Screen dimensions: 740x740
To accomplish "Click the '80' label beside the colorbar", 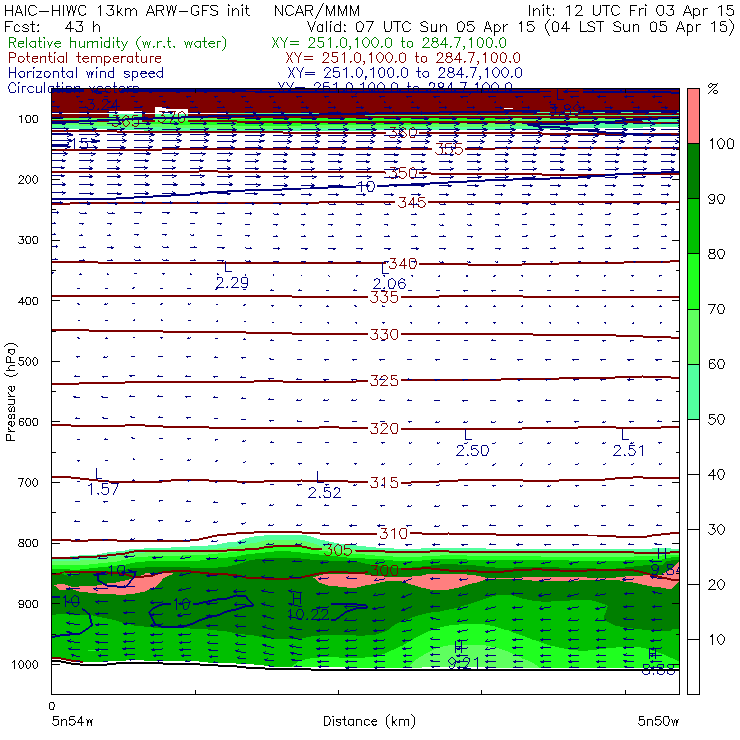I will (x=716, y=254).
